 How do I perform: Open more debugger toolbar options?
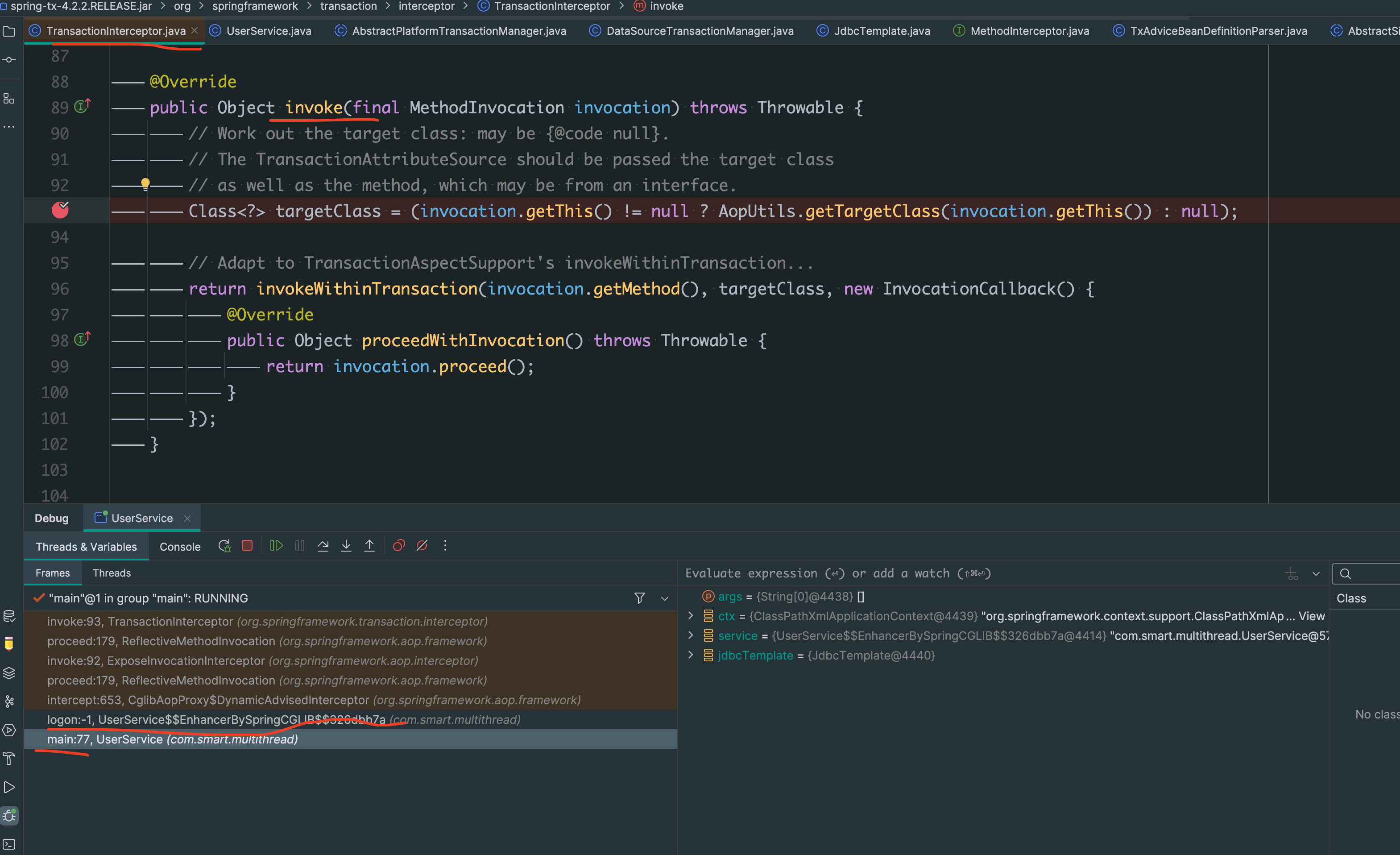[x=445, y=546]
